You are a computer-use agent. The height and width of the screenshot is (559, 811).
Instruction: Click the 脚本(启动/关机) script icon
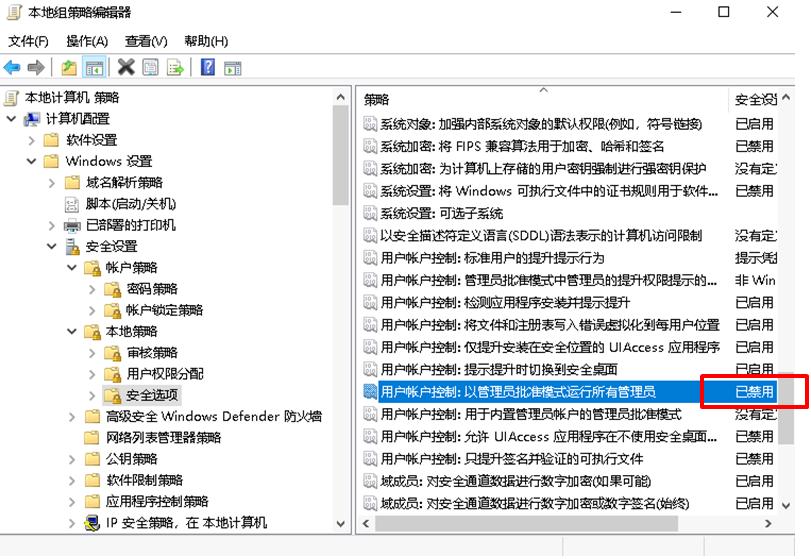click(71, 204)
